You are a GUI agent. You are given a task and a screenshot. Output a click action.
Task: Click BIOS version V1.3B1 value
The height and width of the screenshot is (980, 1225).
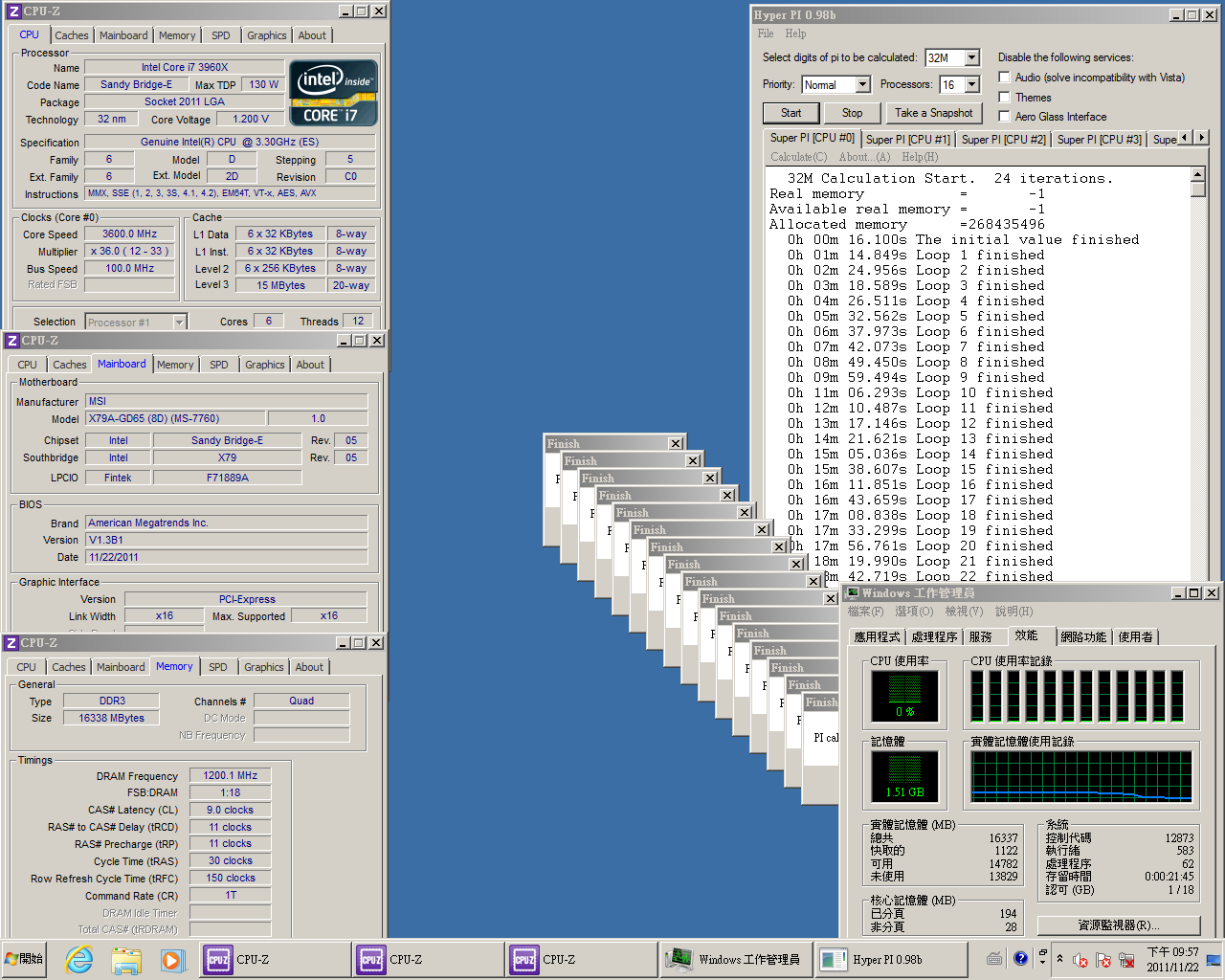227,540
